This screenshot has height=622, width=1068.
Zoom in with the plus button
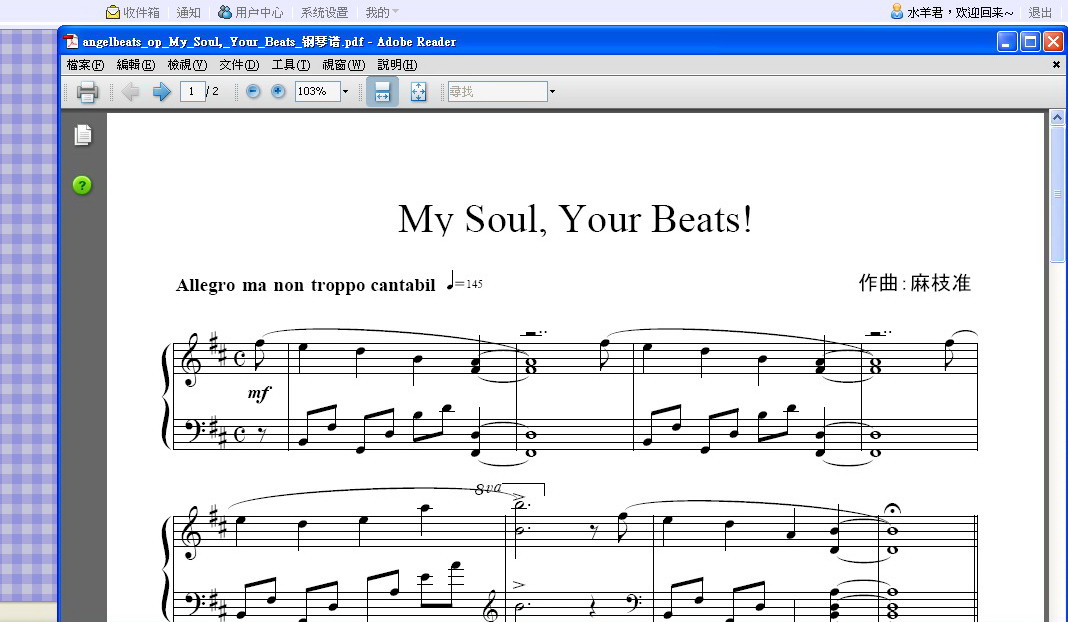coord(278,91)
